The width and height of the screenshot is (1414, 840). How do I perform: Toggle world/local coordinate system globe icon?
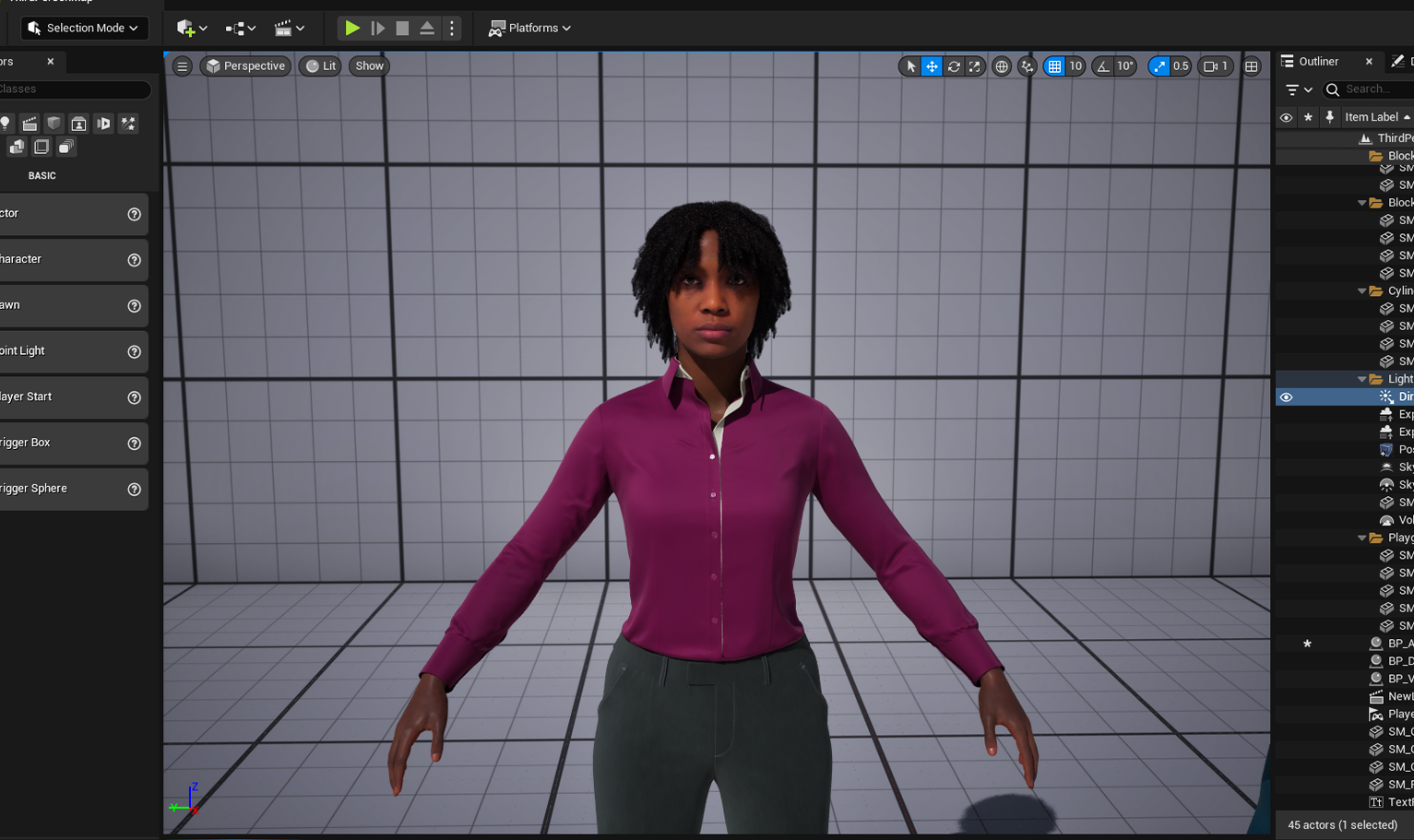click(1001, 65)
